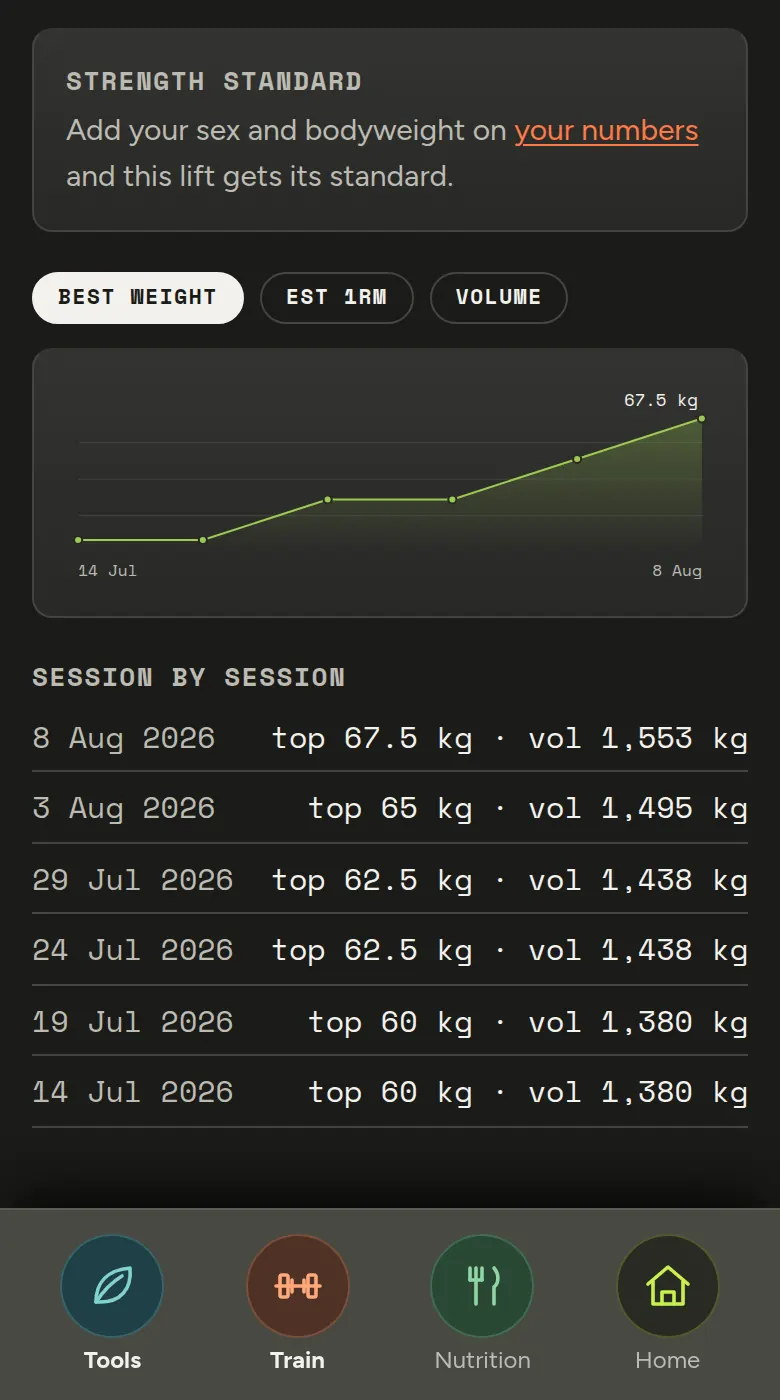Viewport: 780px width, 1400px height.
Task: Switch the chart to Est 1RM
Action: tap(337, 298)
